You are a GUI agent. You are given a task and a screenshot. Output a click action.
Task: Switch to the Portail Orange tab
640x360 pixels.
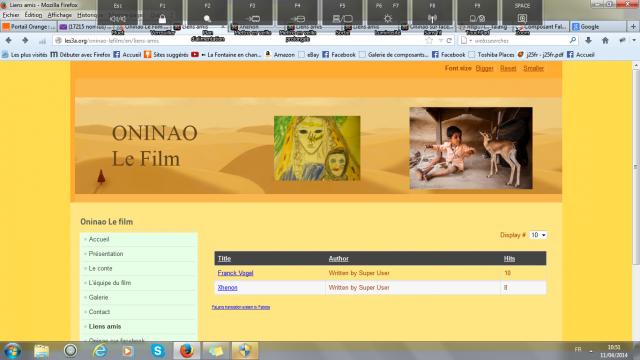[29, 27]
